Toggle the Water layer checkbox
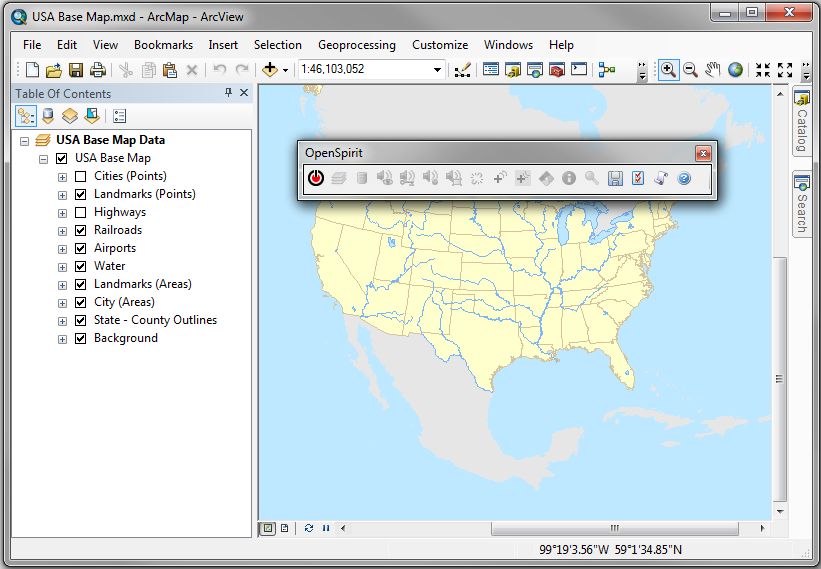The image size is (821, 569). (81, 266)
